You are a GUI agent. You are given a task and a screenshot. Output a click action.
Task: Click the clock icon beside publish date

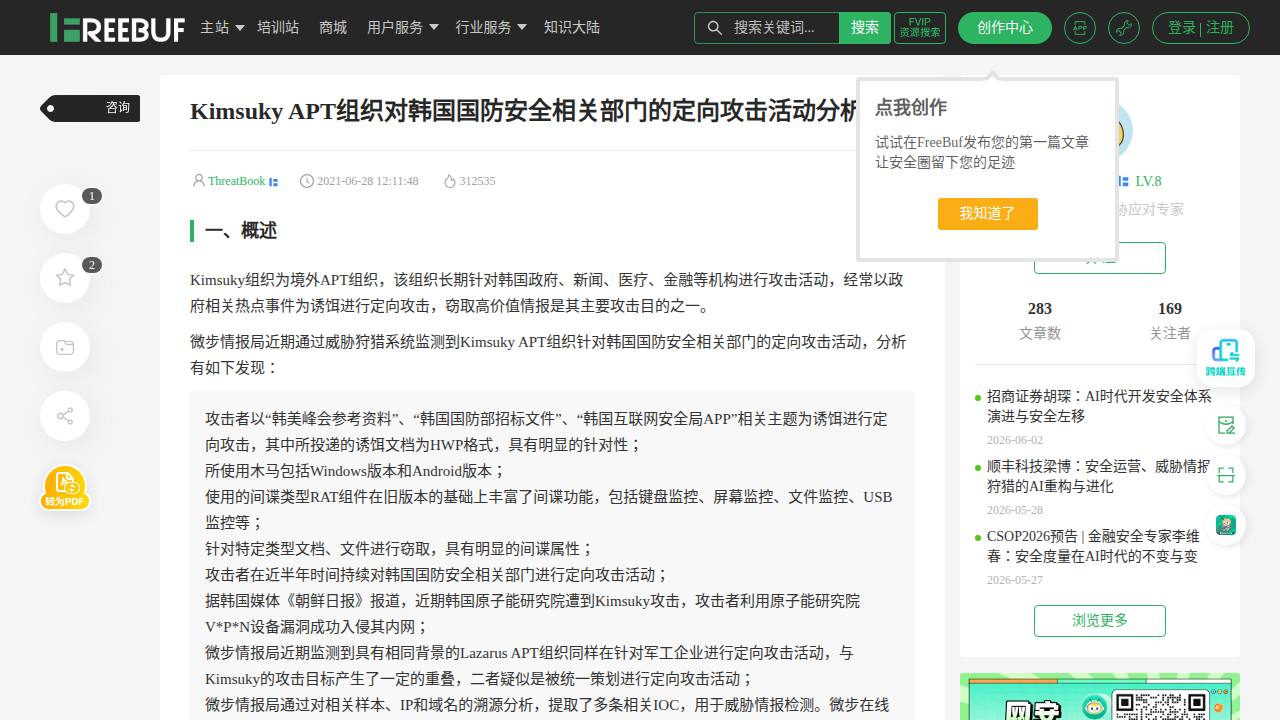pyautogui.click(x=307, y=181)
